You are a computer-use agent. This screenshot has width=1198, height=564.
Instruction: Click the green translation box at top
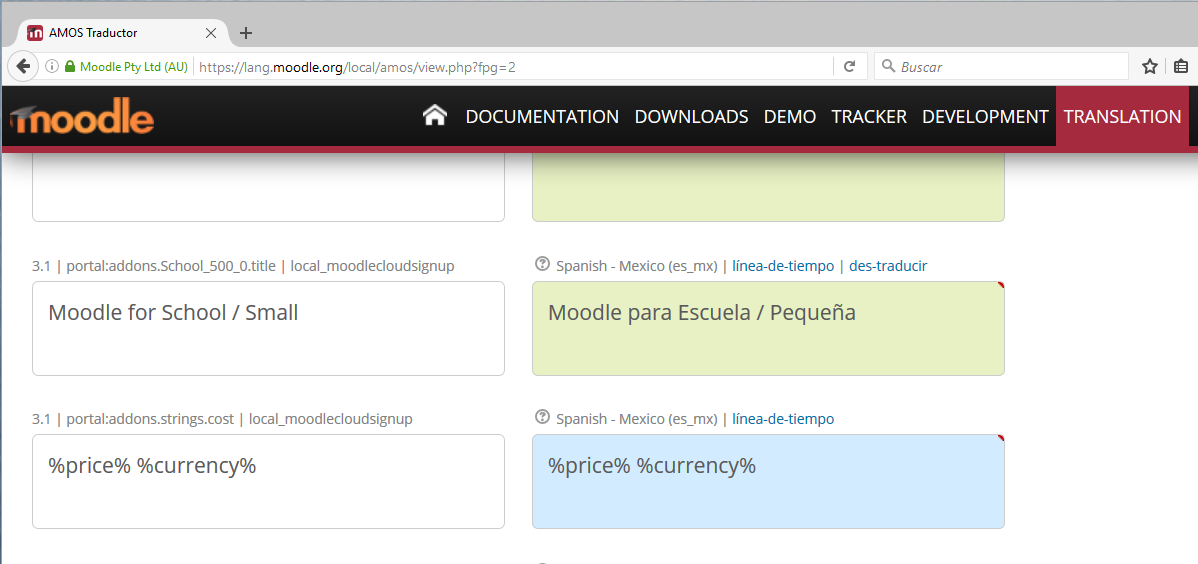click(x=768, y=187)
